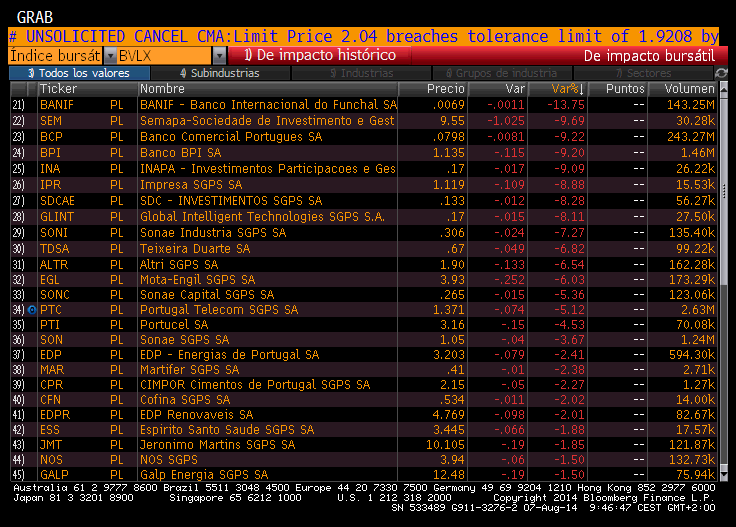Click row number 21) for BANIF
Viewport: 736px width, 527px height.
coord(18,105)
